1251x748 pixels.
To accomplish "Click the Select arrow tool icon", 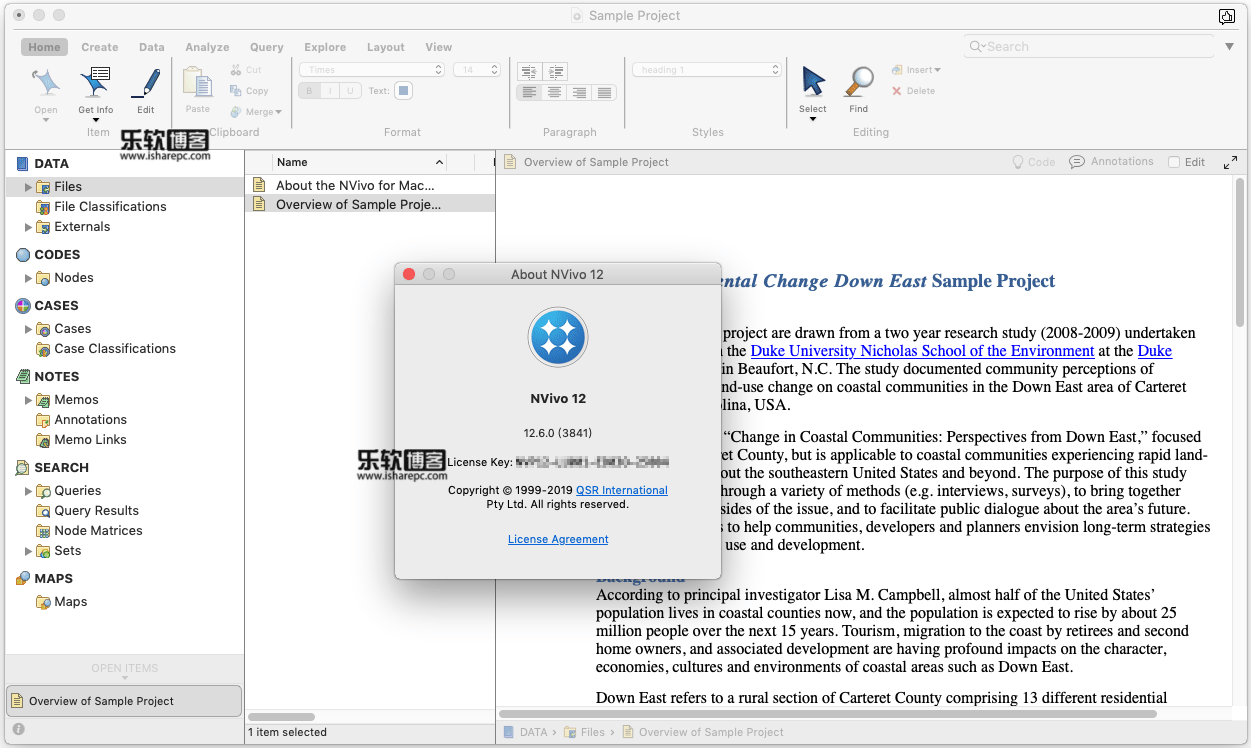I will pos(813,82).
